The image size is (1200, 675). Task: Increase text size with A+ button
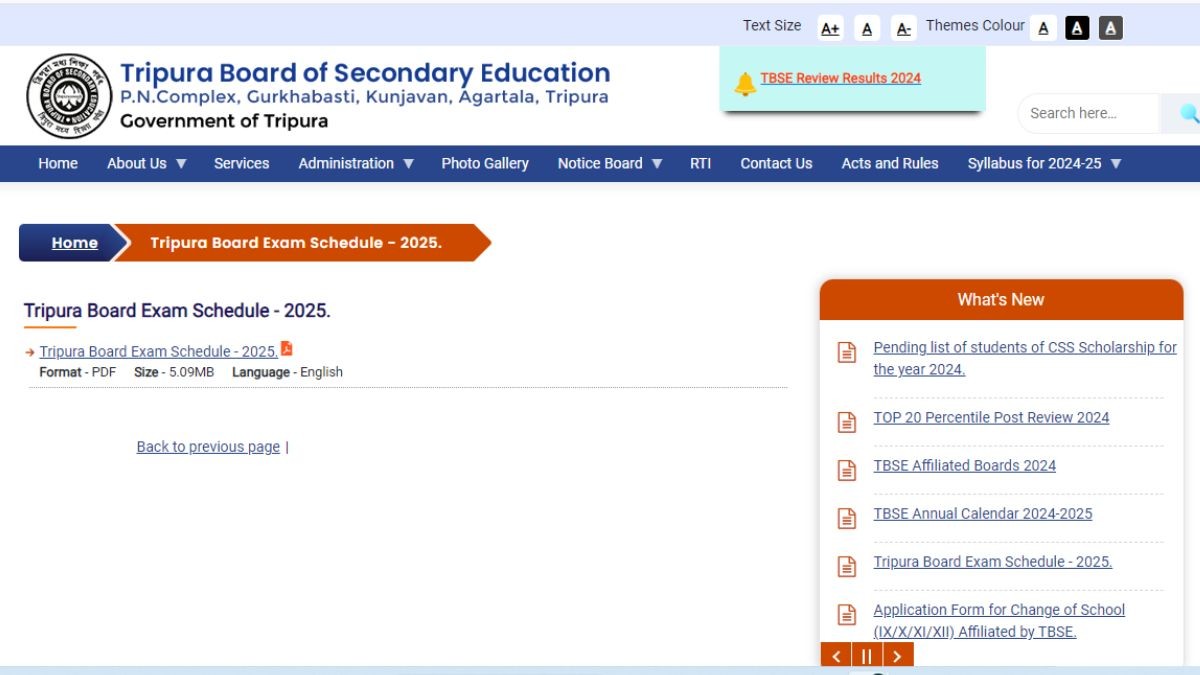pyautogui.click(x=830, y=29)
